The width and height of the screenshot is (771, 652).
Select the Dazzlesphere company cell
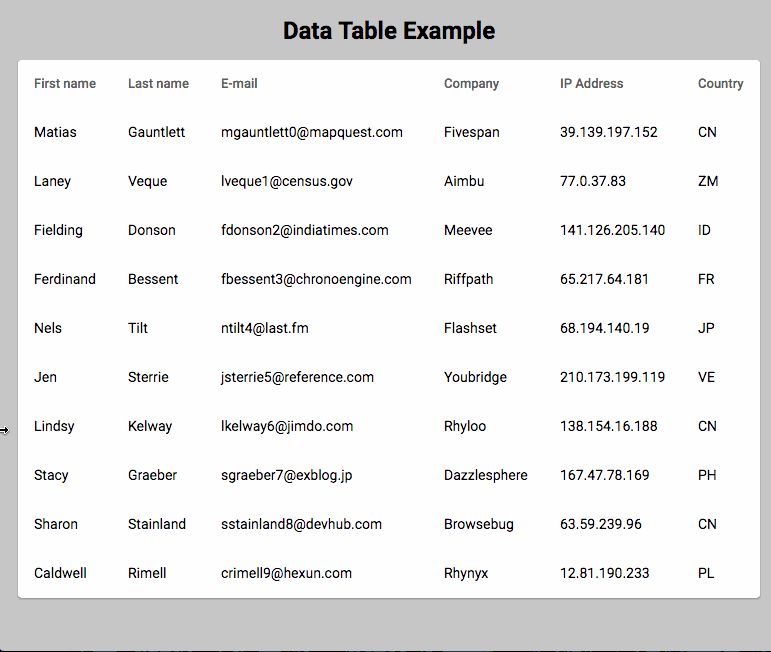486,475
